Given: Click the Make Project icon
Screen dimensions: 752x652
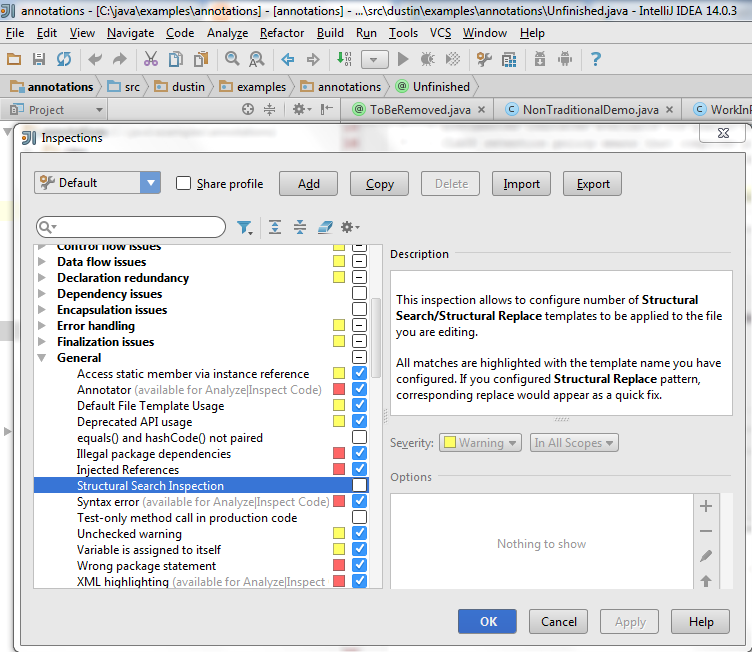Looking at the screenshot, I should (344, 59).
